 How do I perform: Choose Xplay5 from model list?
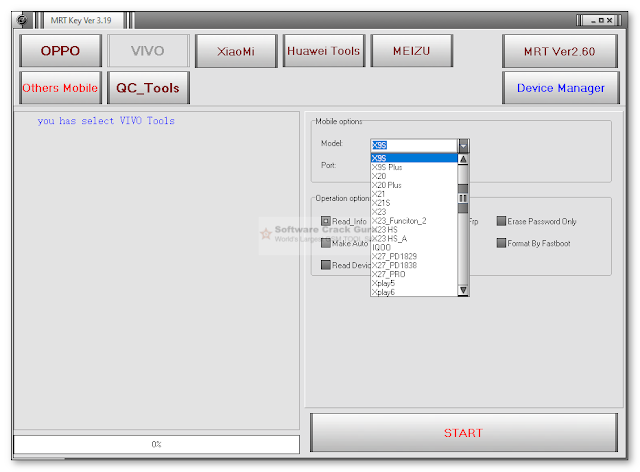(x=414, y=283)
